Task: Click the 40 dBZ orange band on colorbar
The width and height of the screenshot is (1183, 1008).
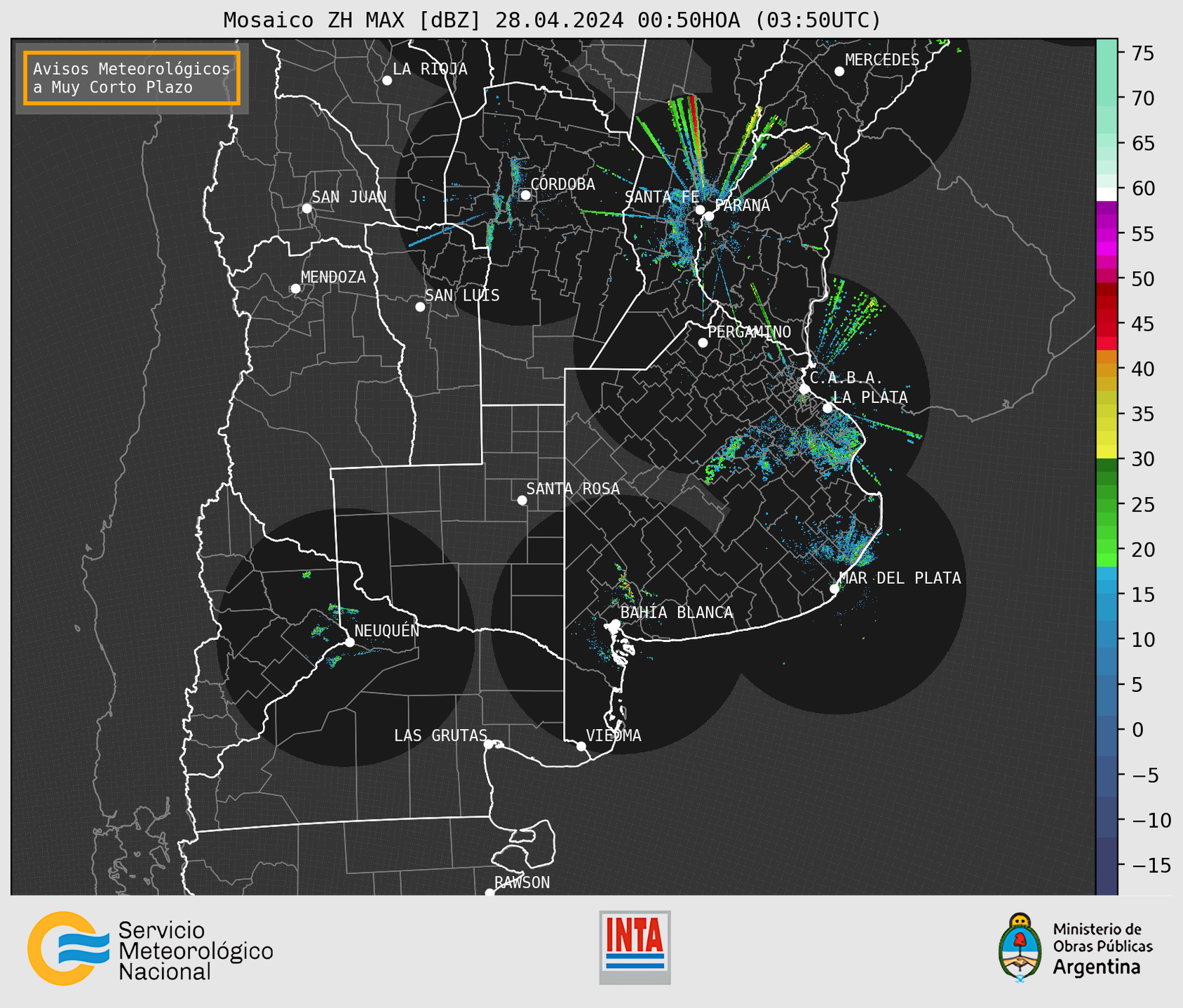Action: [x=1107, y=369]
